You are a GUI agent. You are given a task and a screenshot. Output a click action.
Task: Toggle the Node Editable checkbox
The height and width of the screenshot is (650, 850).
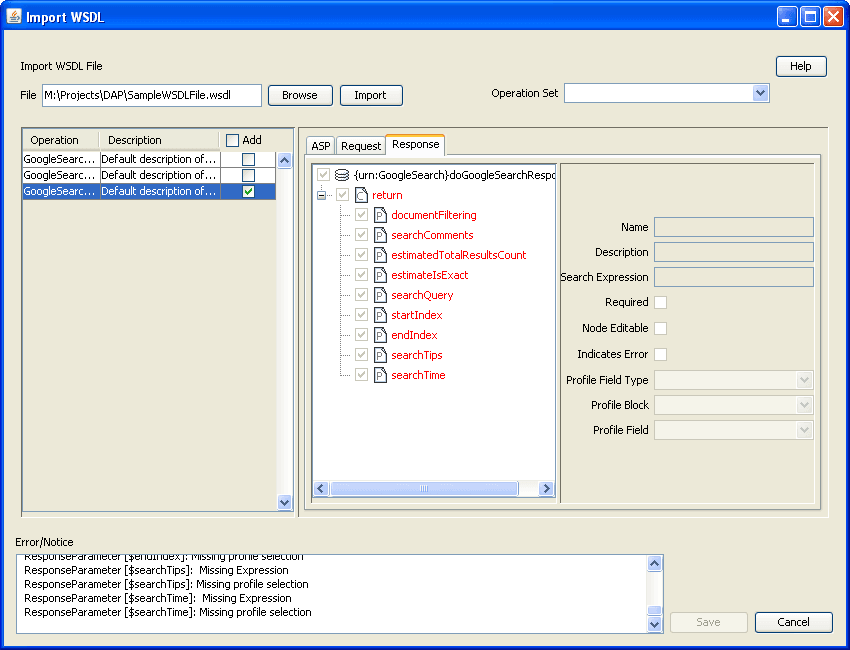coord(660,329)
